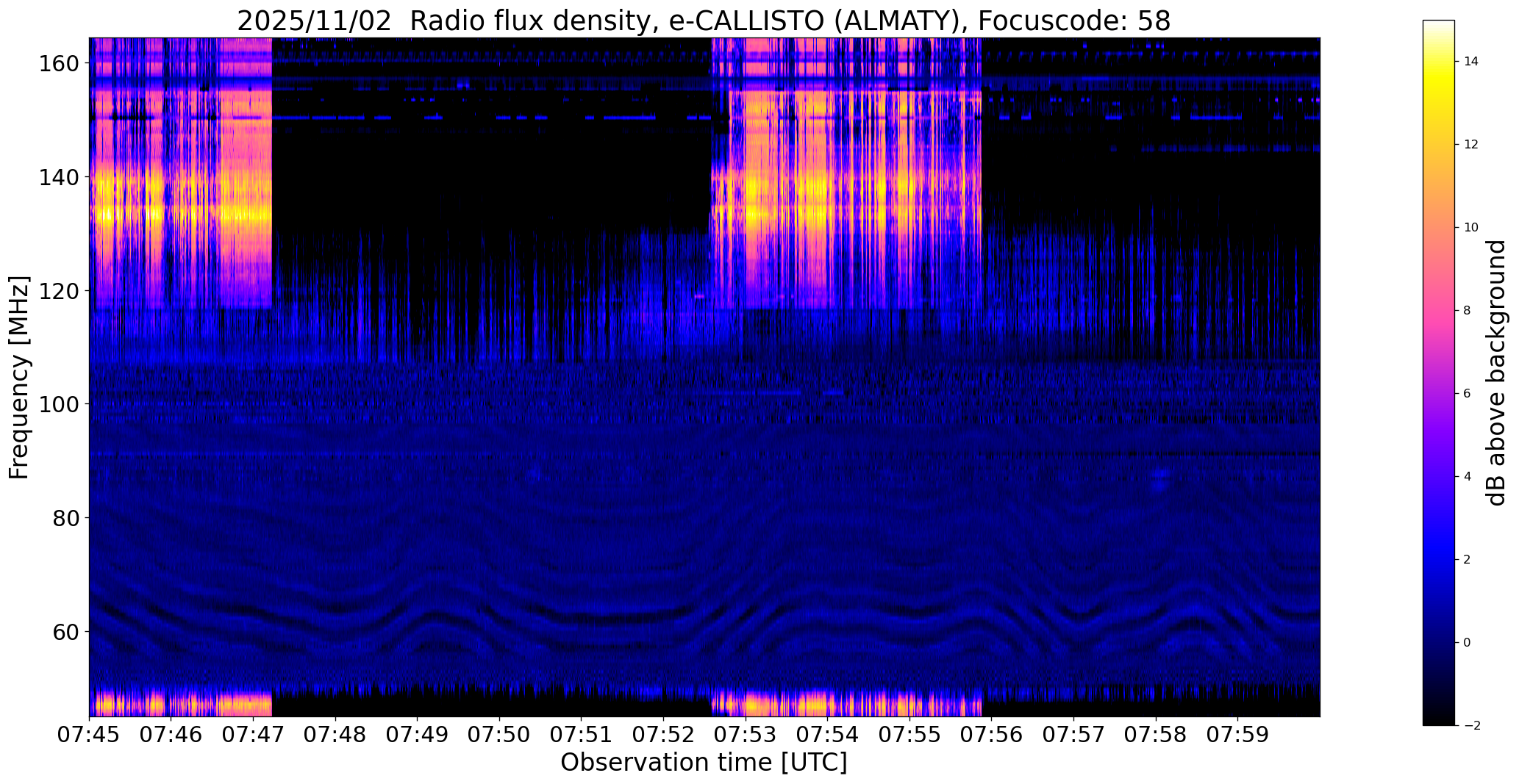Select the 07:46 time tick label
Viewport: 1519px width, 784px height.
pos(171,734)
